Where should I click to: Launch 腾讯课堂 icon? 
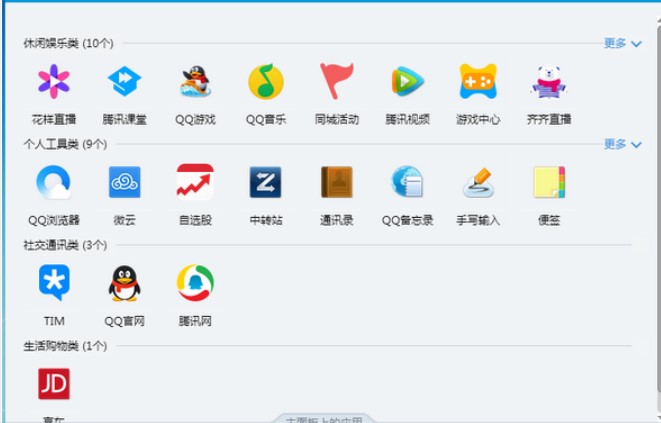(124, 81)
